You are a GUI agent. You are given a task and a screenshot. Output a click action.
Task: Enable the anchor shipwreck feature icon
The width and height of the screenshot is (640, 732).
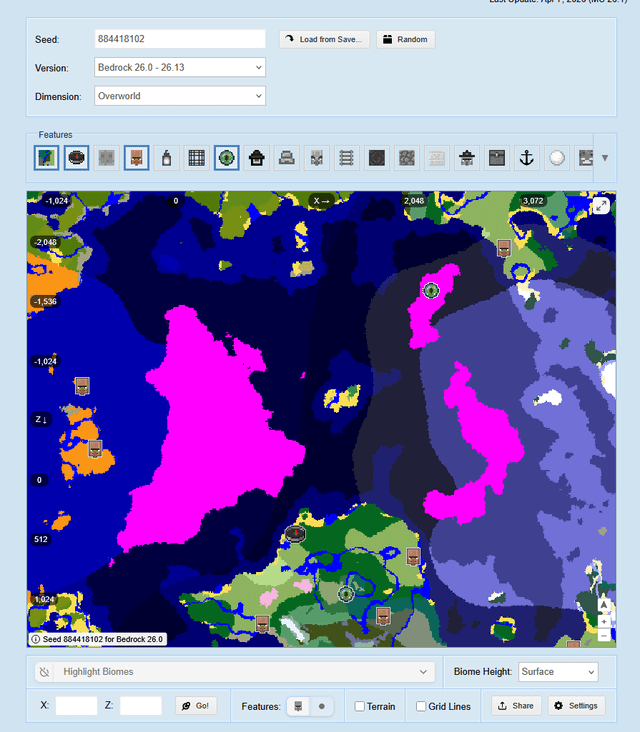coord(526,157)
